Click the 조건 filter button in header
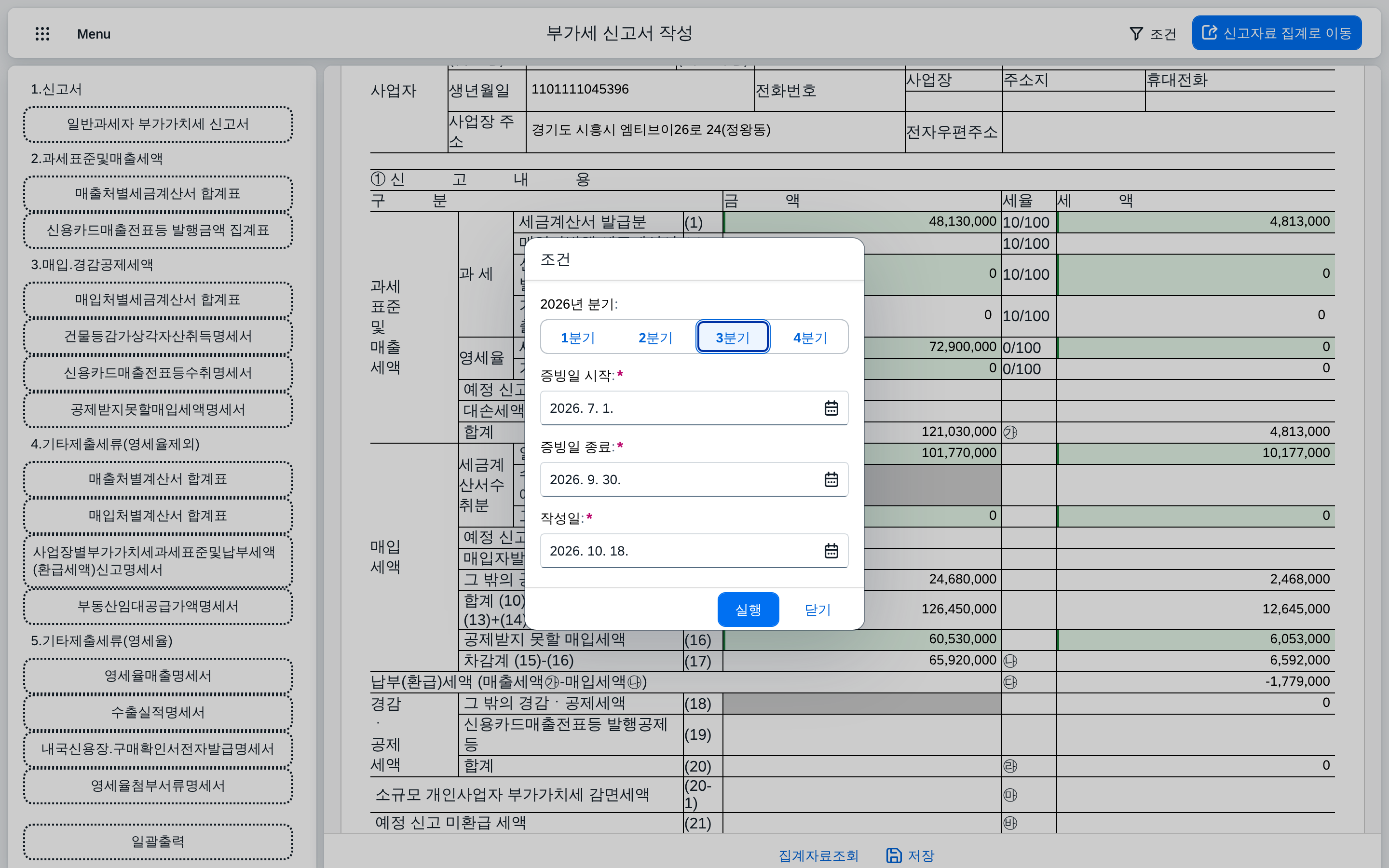Viewport: 1389px width, 868px height. (1154, 34)
